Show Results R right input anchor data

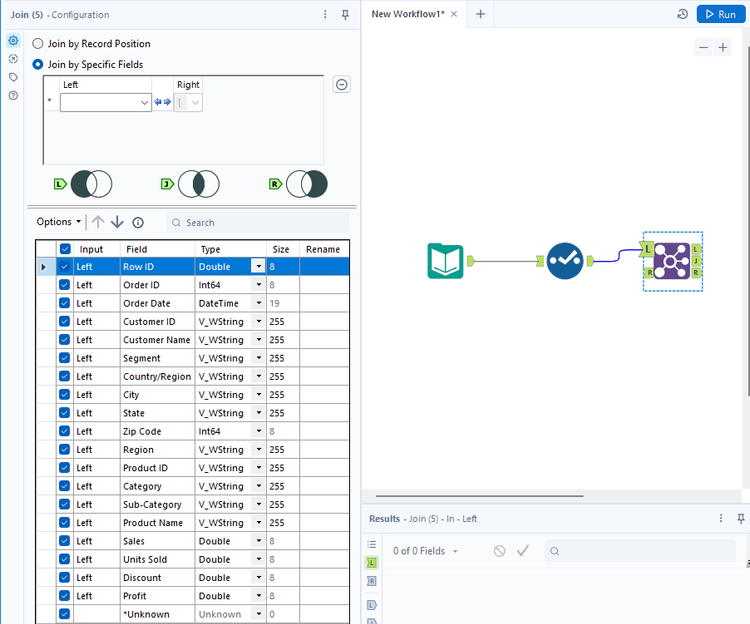point(372,581)
